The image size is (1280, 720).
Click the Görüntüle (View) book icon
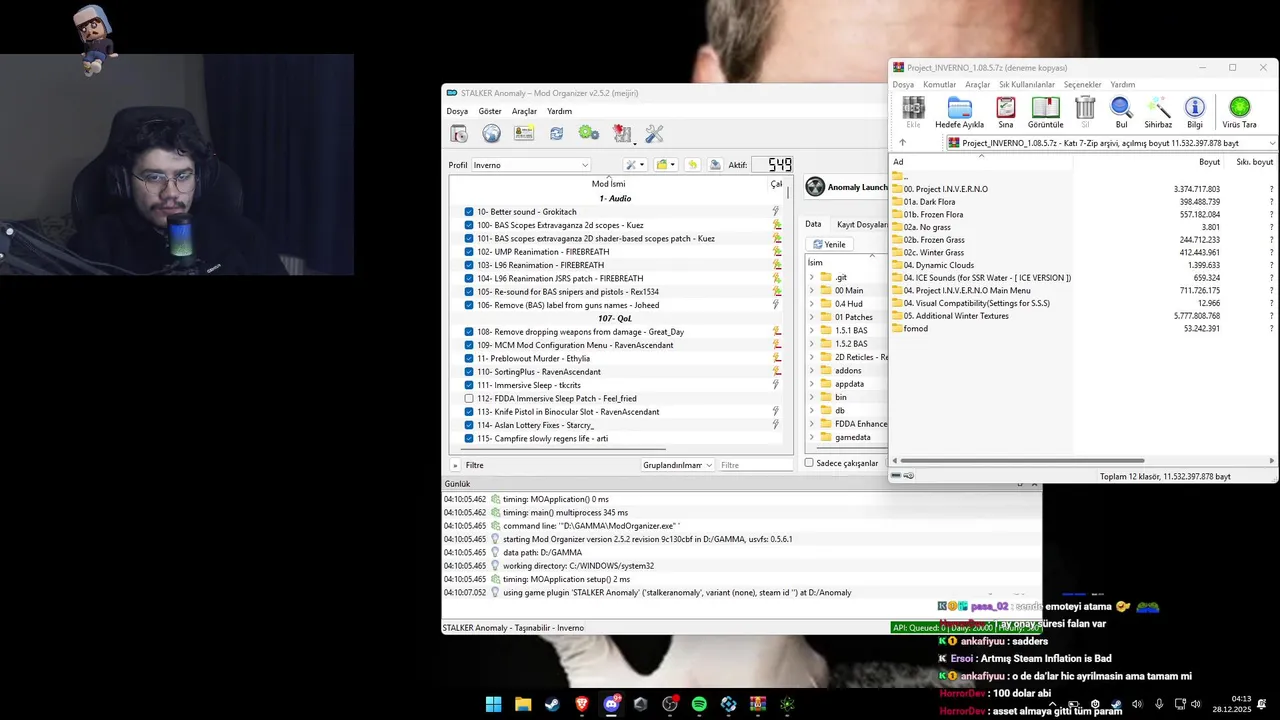(x=1045, y=112)
